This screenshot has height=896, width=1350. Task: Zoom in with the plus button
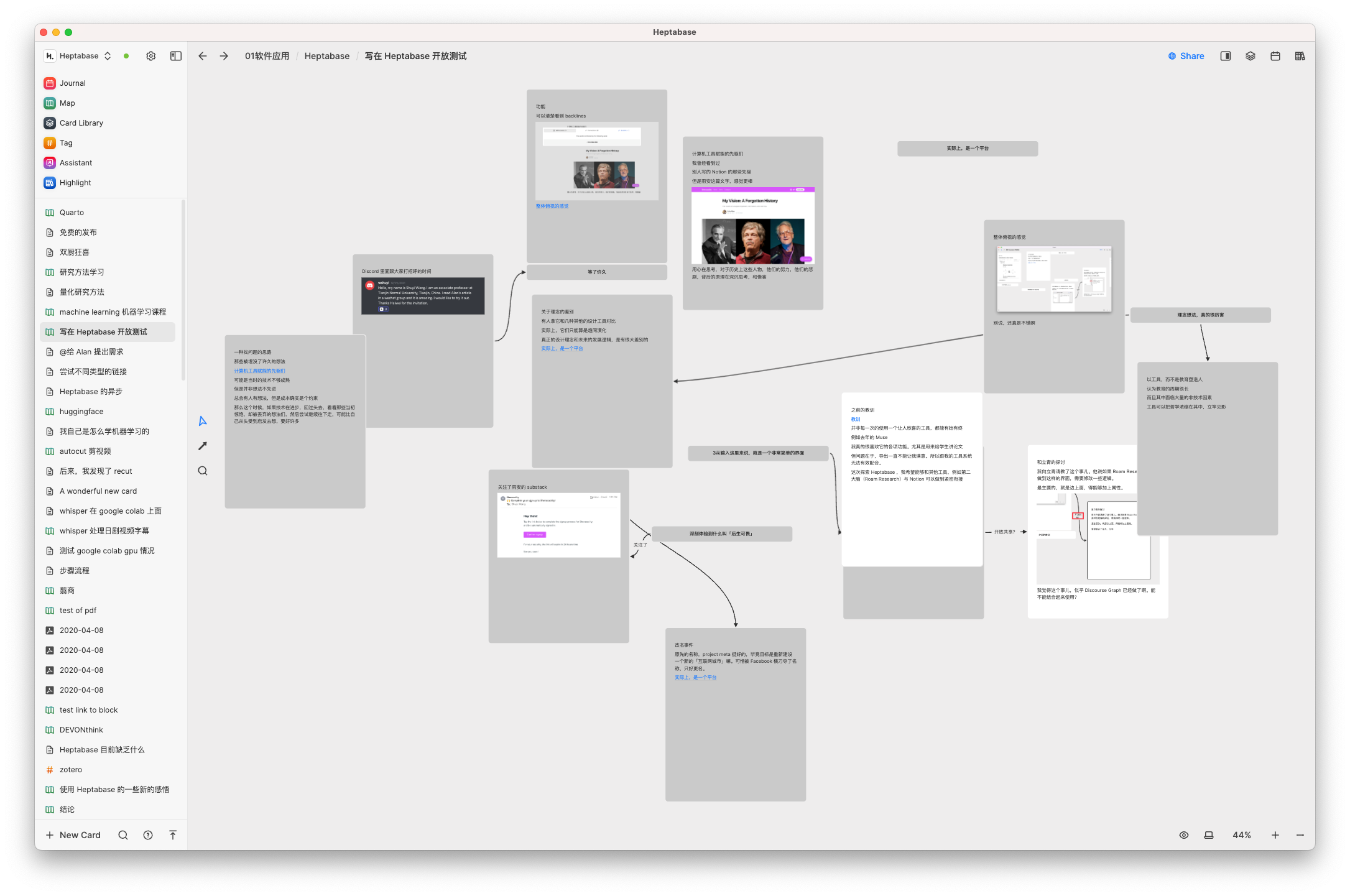[1275, 835]
